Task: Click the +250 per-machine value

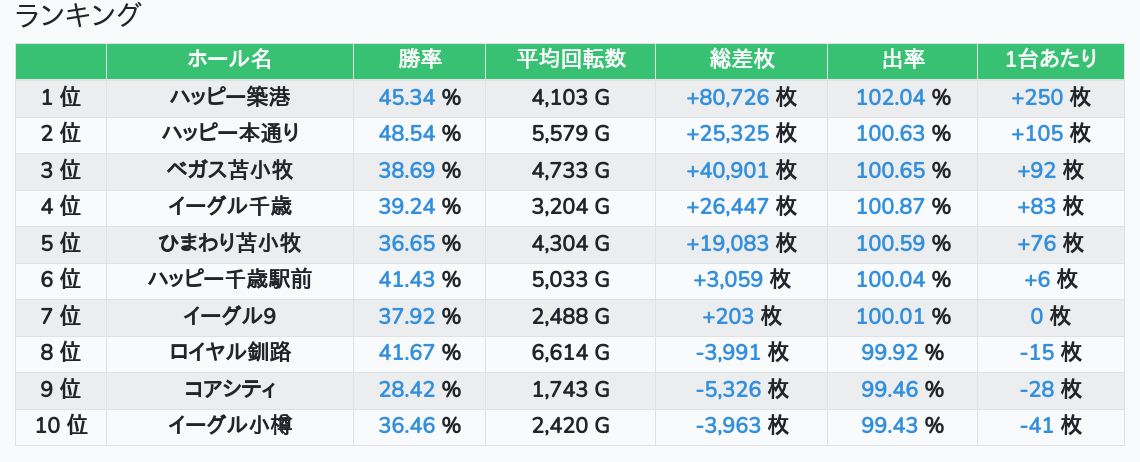Action: pyautogui.click(x=1037, y=97)
